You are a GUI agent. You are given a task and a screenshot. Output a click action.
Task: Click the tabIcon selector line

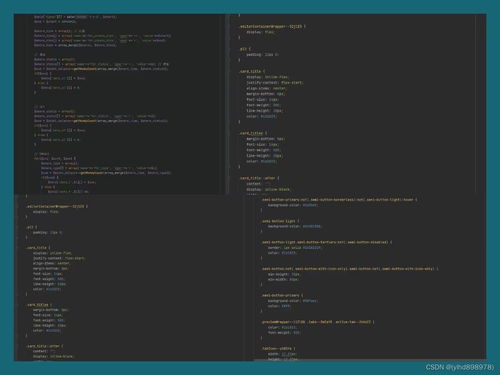coord(279,348)
